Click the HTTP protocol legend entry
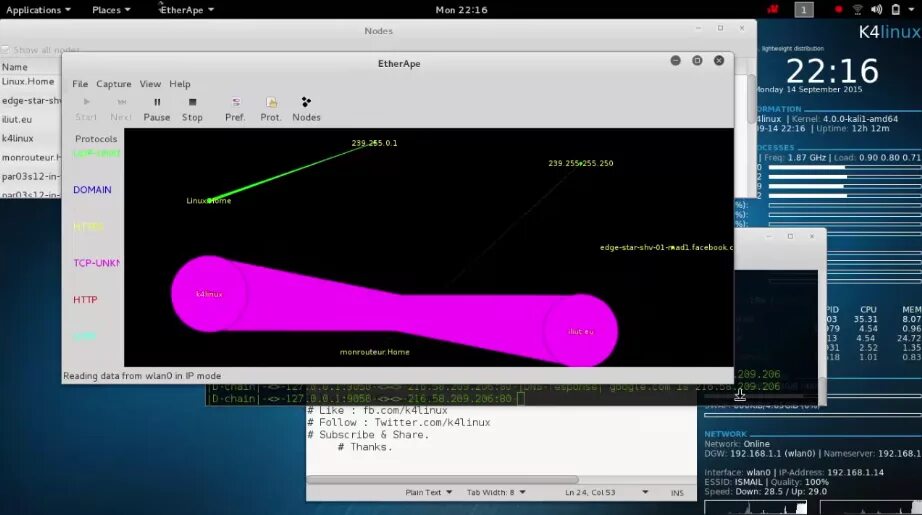Screen dimensions: 922x515 pyautogui.click(x=85, y=300)
